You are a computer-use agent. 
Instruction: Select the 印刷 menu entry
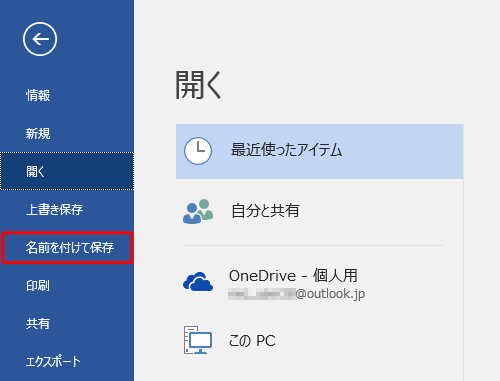(x=38, y=286)
